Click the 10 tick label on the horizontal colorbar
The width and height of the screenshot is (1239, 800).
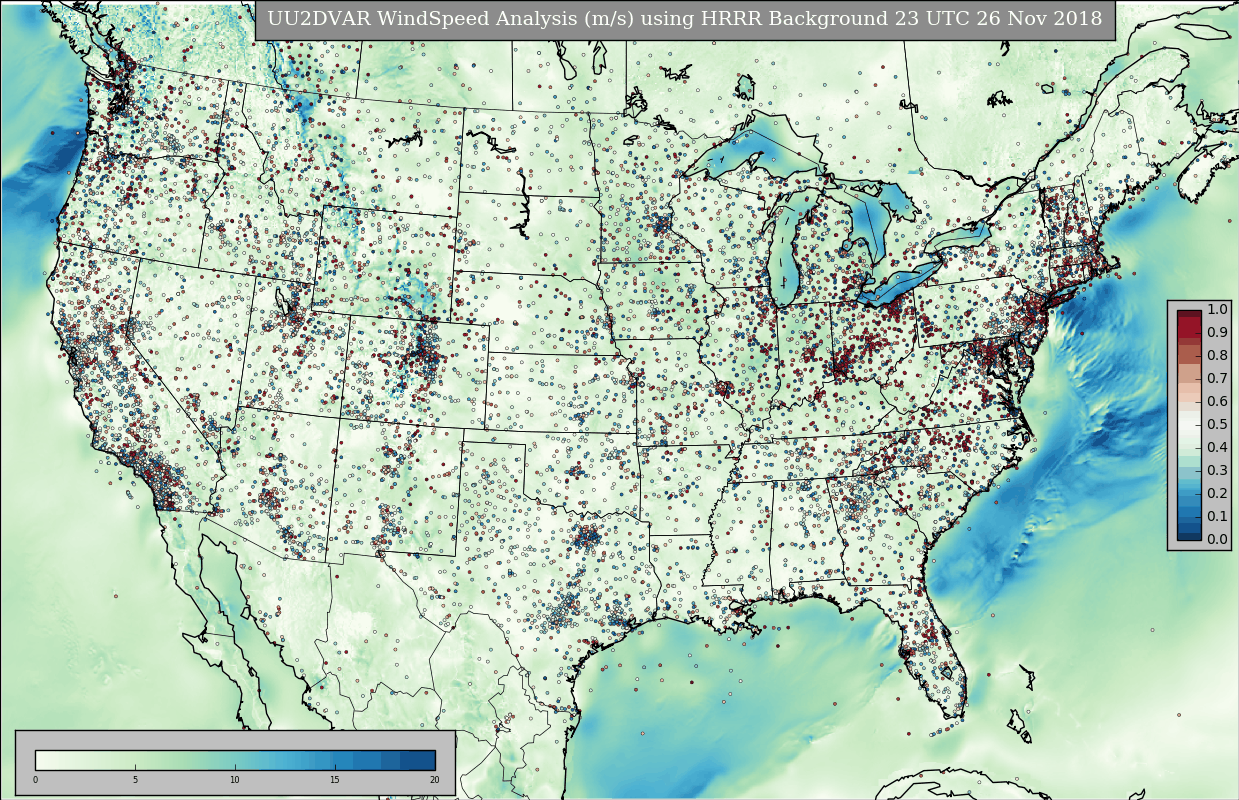point(235,780)
